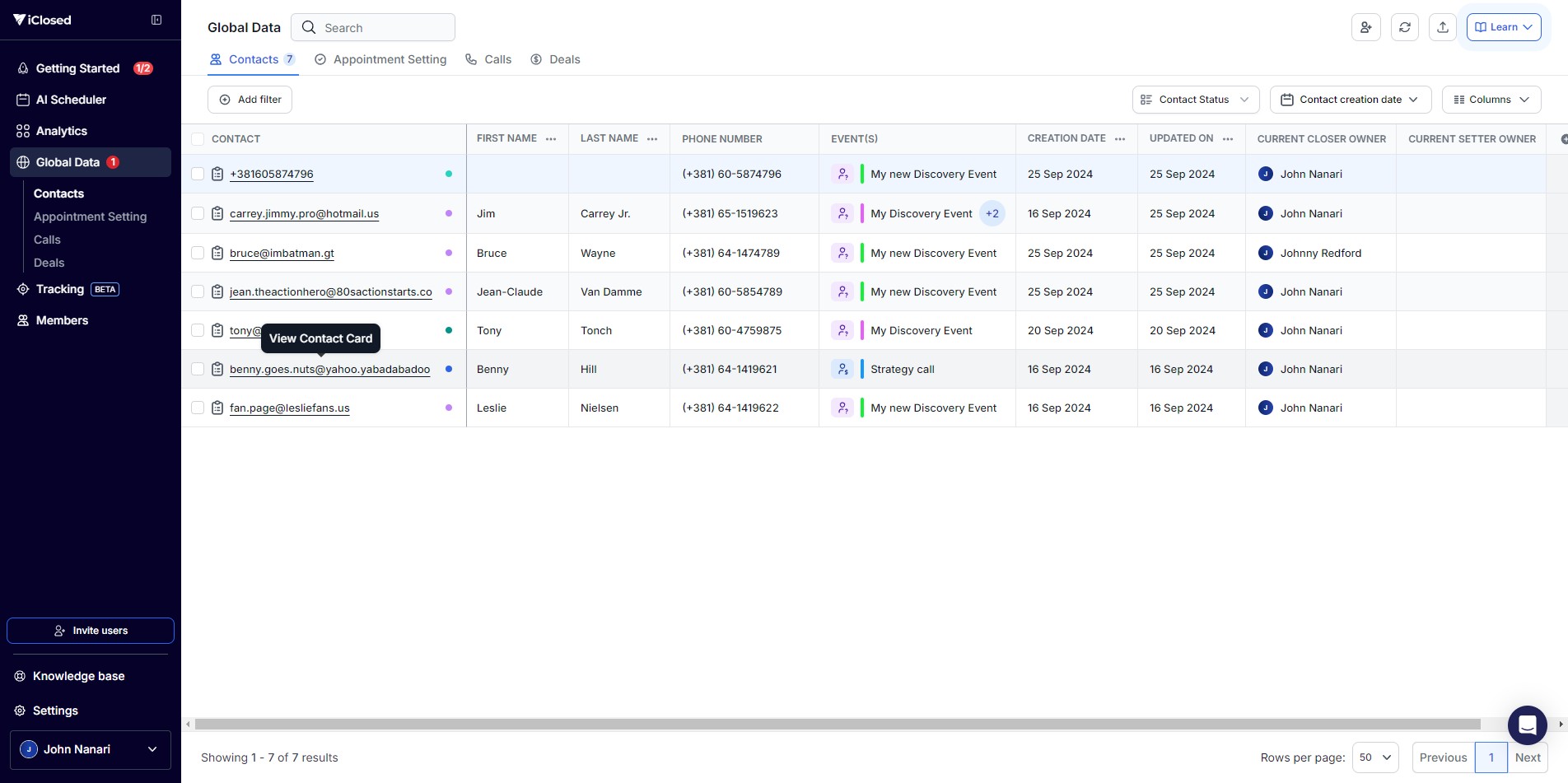
Task: Open the chat support bubble
Action: coord(1527,725)
